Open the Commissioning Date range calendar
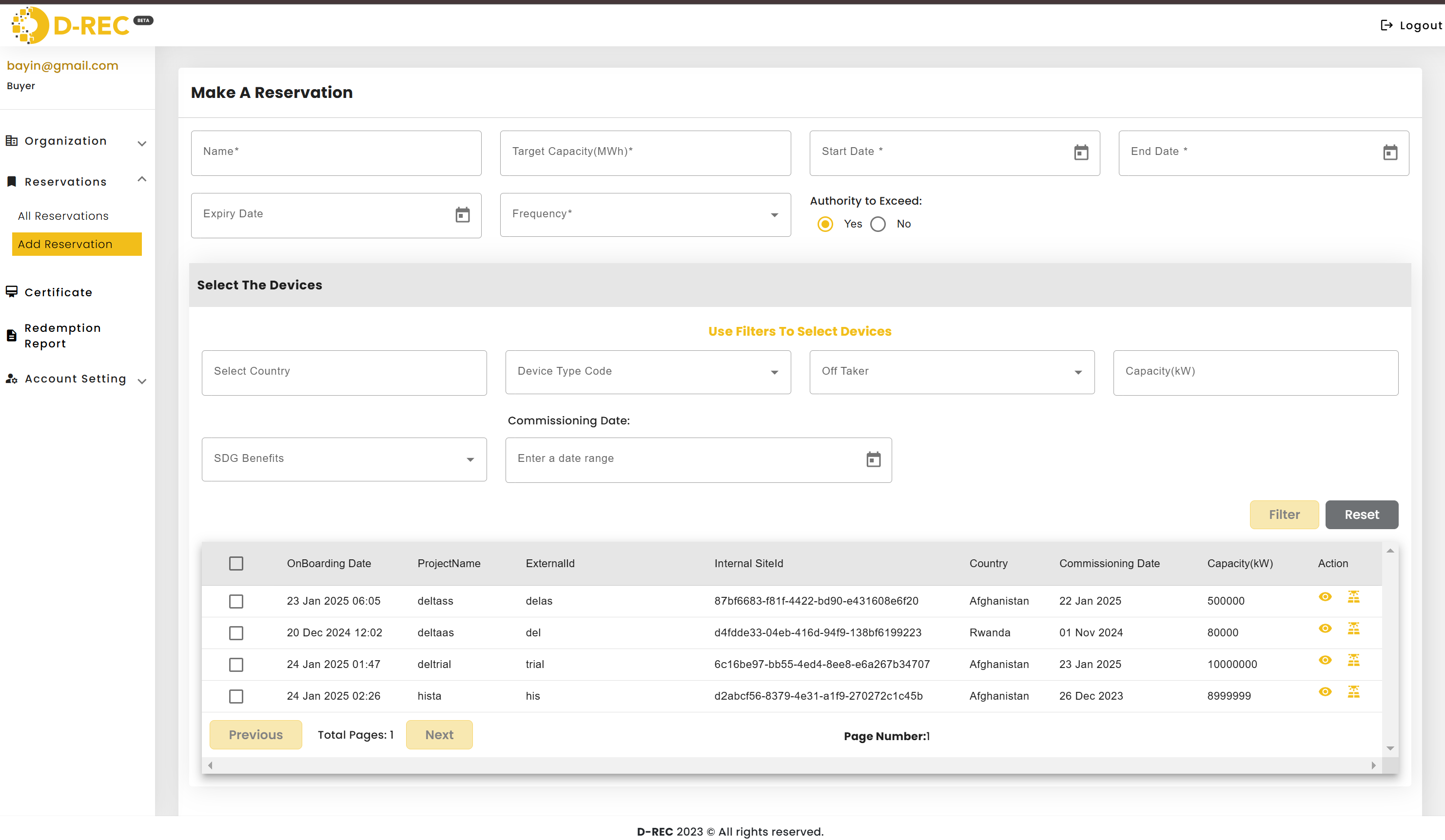Viewport: 1445px width, 840px height. [x=873, y=459]
